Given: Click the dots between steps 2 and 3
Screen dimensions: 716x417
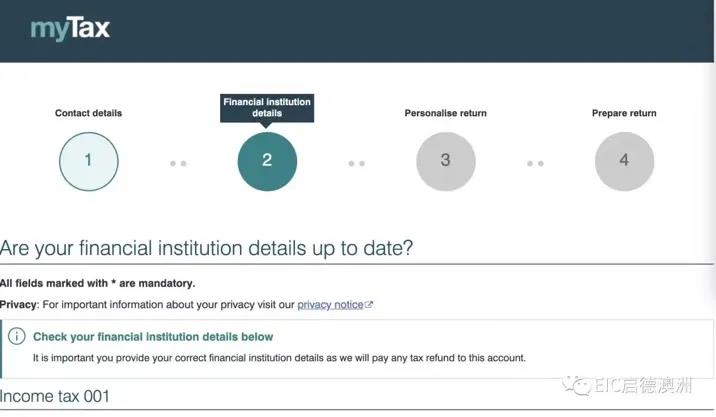Looking at the screenshot, I should (x=356, y=163).
